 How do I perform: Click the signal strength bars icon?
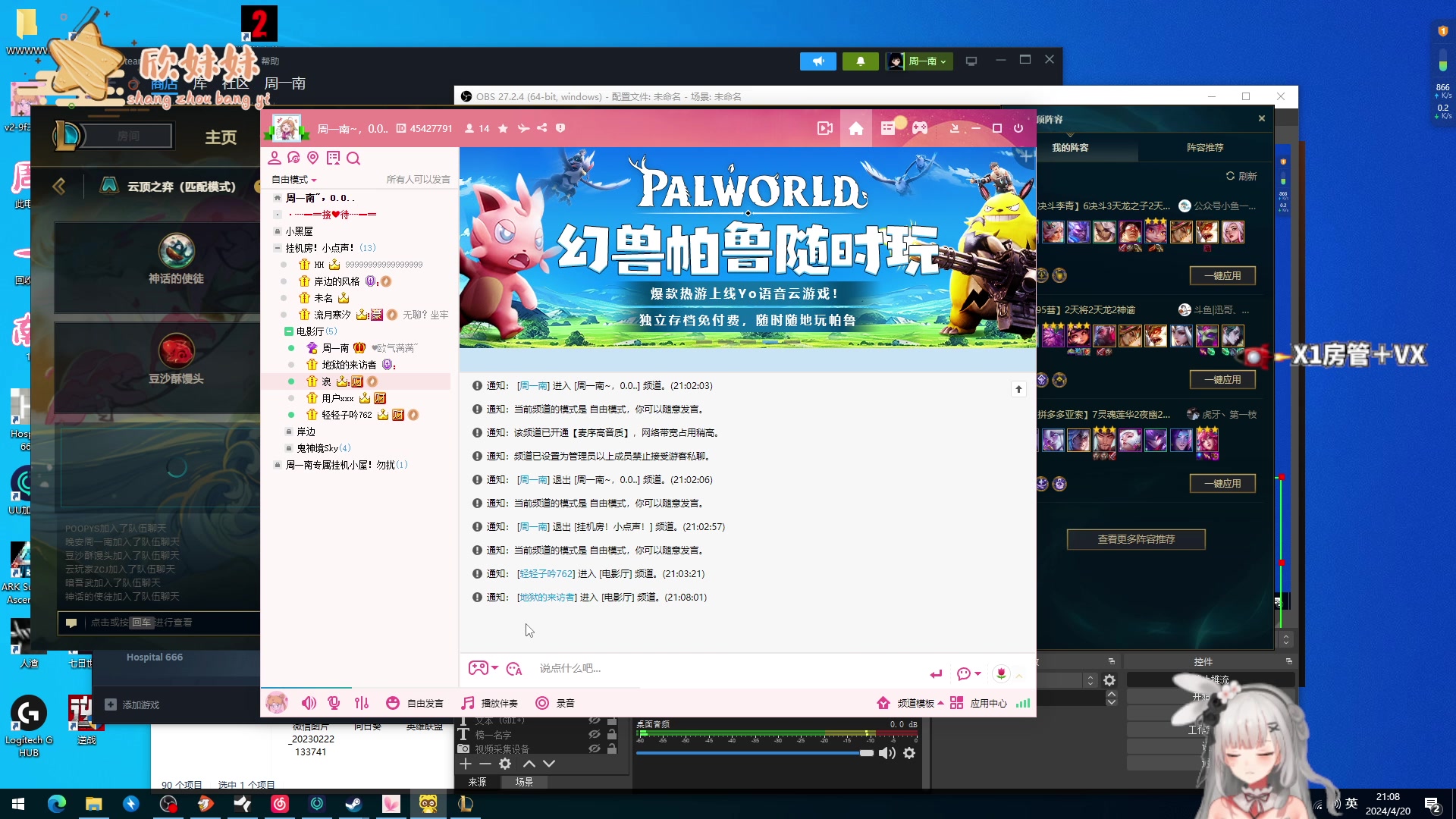(x=1023, y=703)
